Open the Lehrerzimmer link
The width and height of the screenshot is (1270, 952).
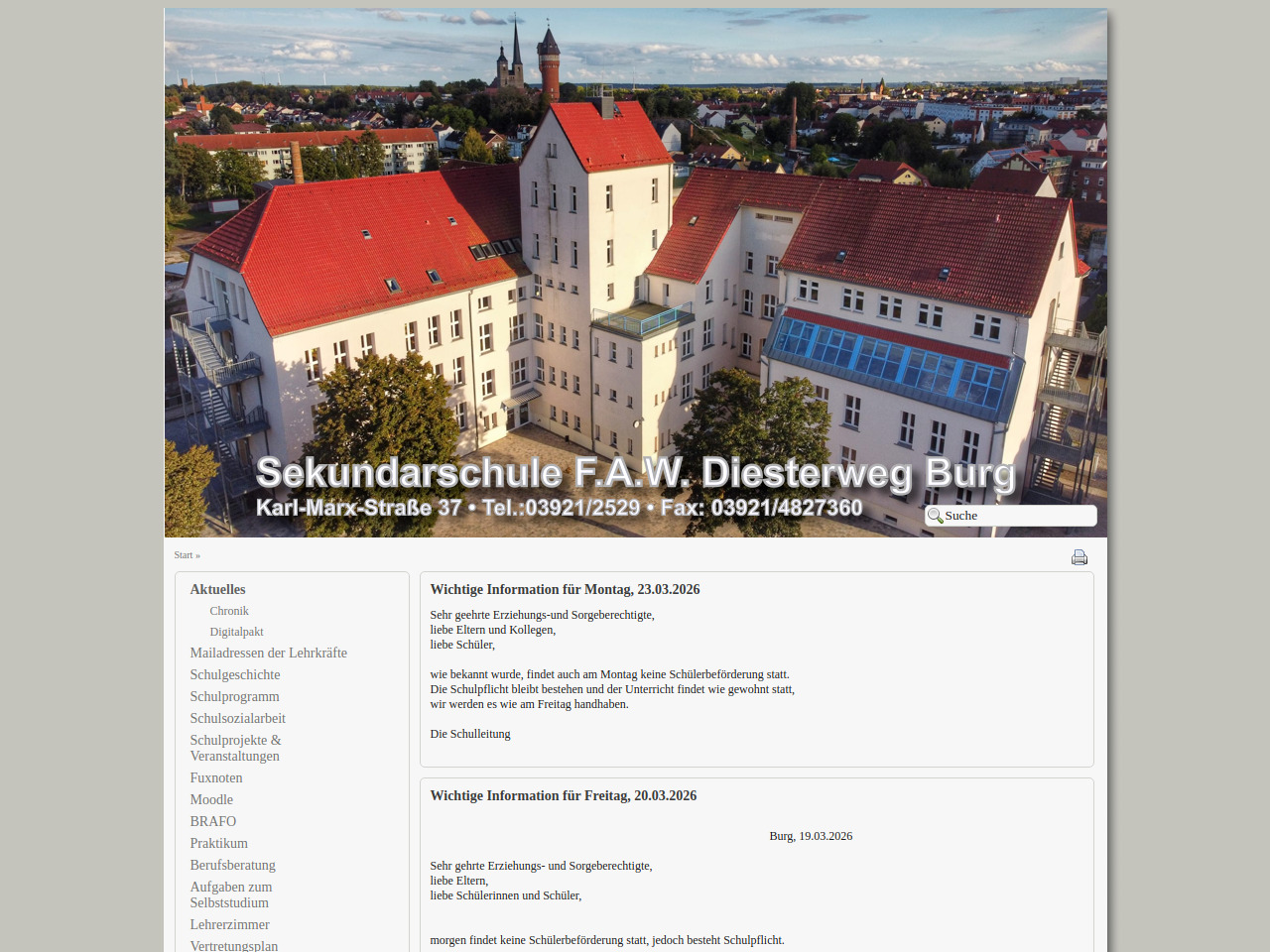[x=229, y=924]
